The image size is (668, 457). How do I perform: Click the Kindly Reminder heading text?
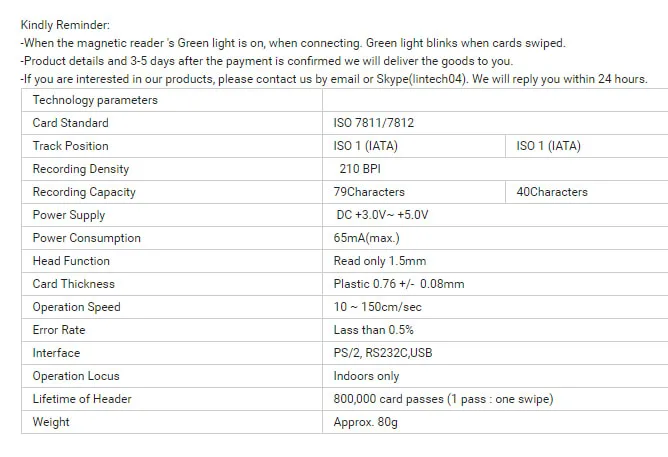(65, 25)
